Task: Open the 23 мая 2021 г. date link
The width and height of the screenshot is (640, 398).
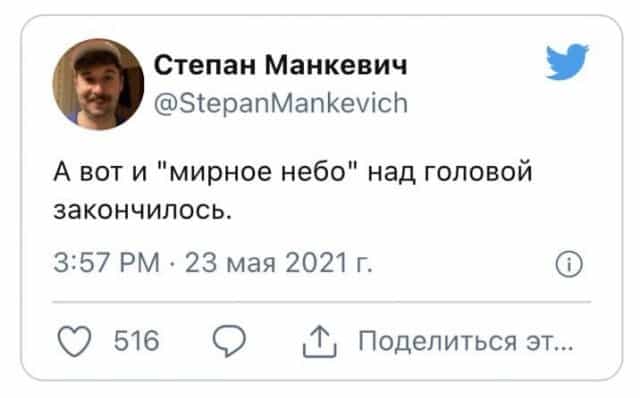Action: 279,262
